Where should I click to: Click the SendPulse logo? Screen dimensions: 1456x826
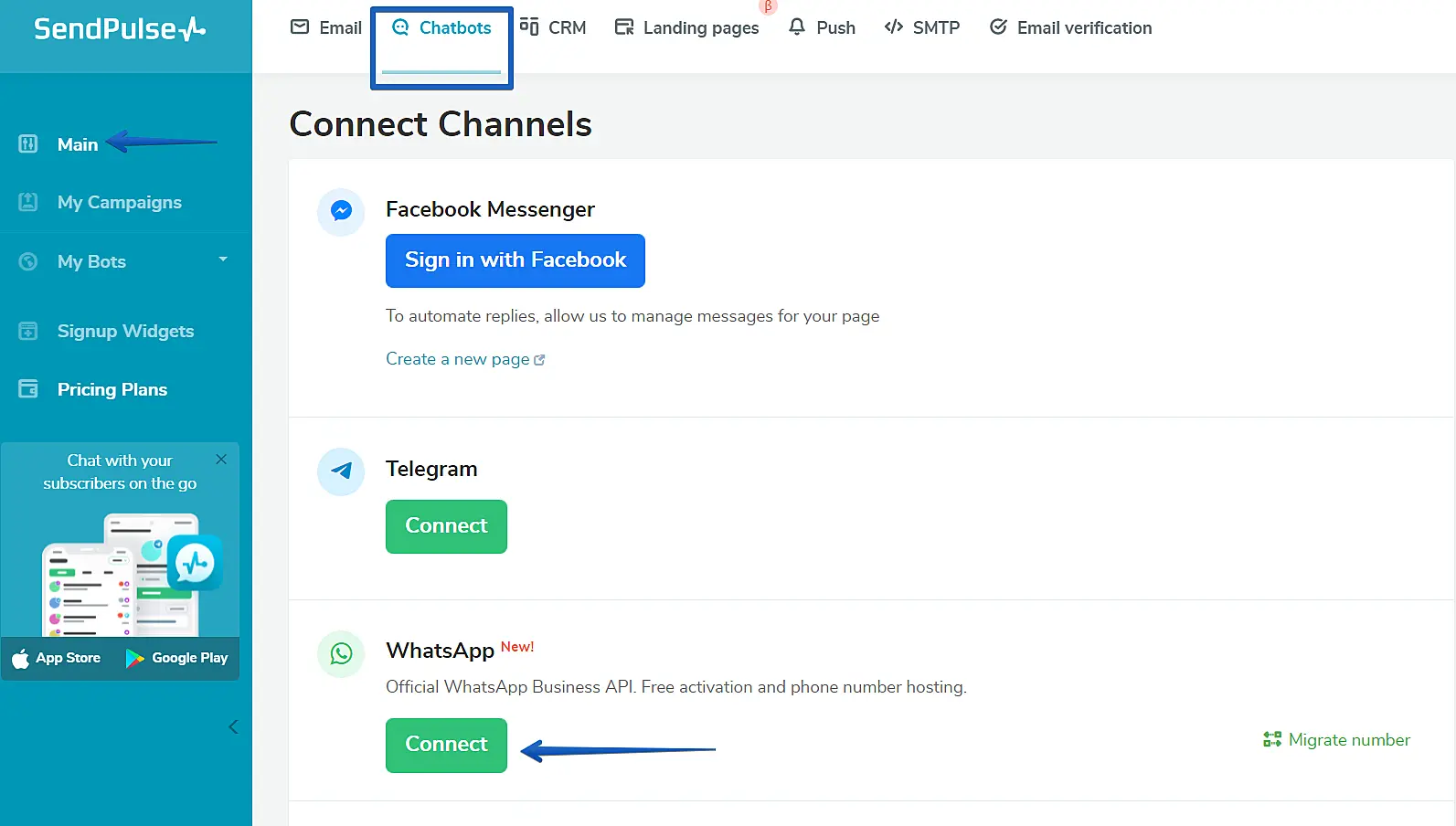pos(120,29)
